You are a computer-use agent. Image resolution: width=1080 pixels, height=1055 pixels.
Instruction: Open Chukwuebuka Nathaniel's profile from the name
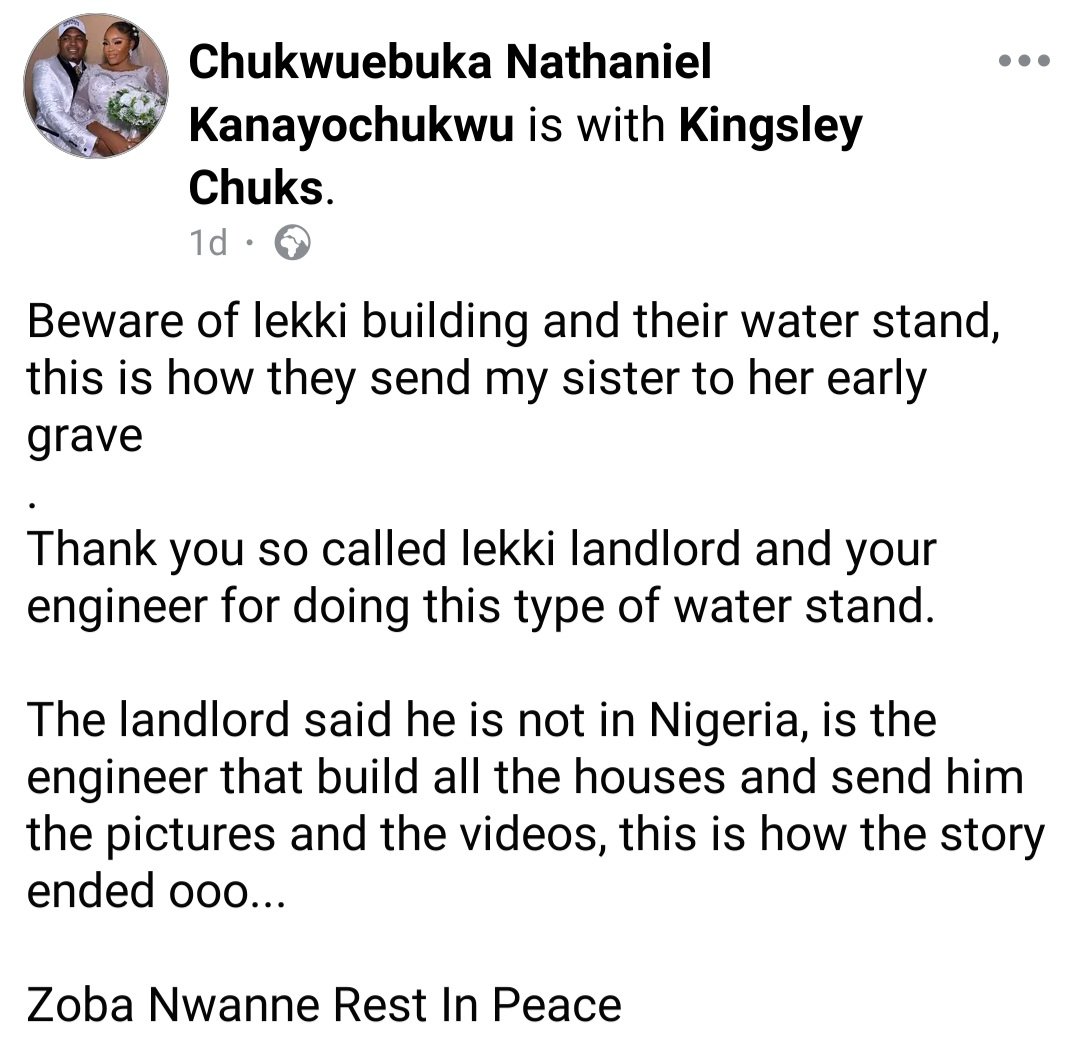pyautogui.click(x=450, y=61)
